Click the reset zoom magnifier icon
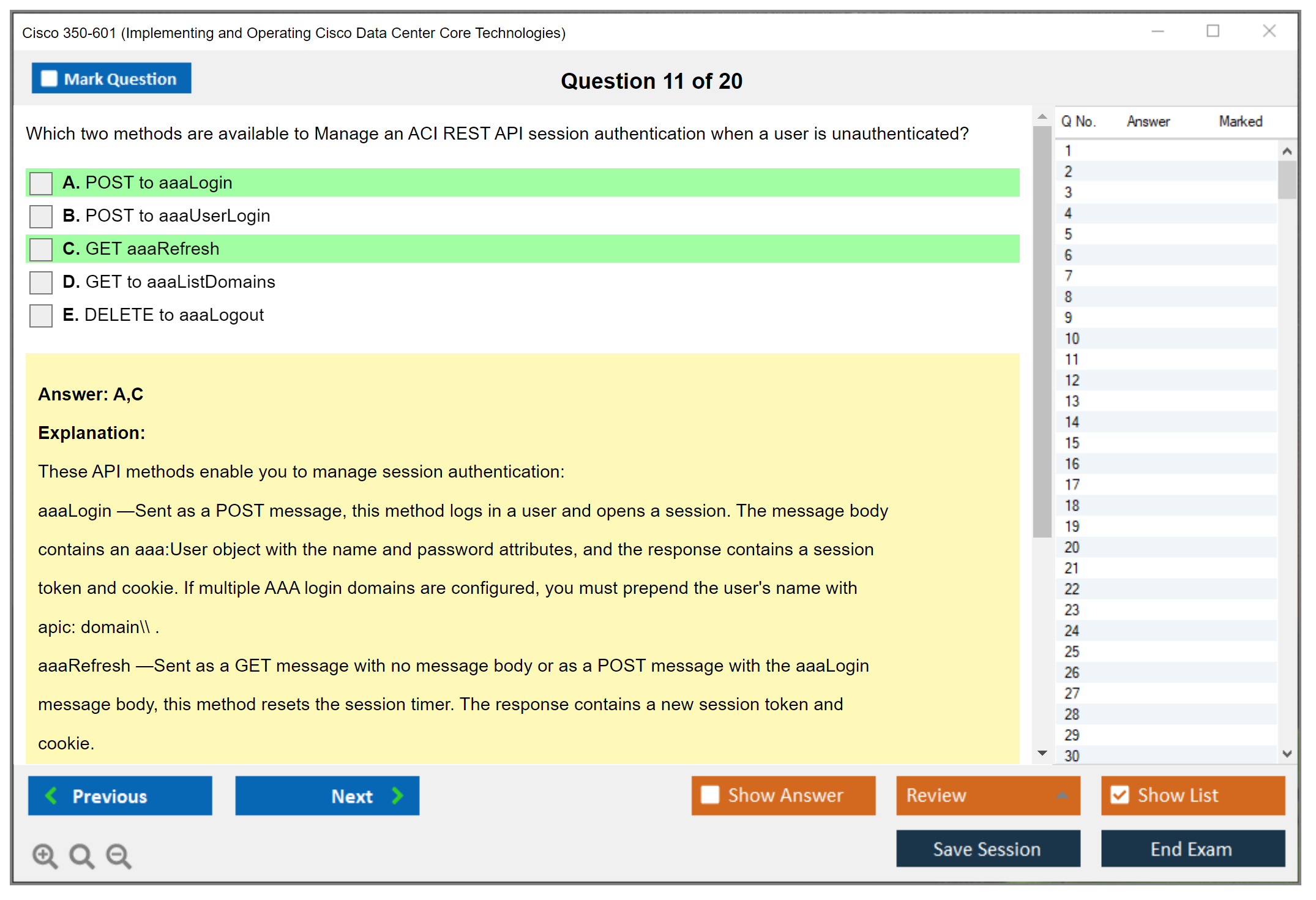Image resolution: width=1316 pixels, height=900 pixels. pyautogui.click(x=81, y=855)
